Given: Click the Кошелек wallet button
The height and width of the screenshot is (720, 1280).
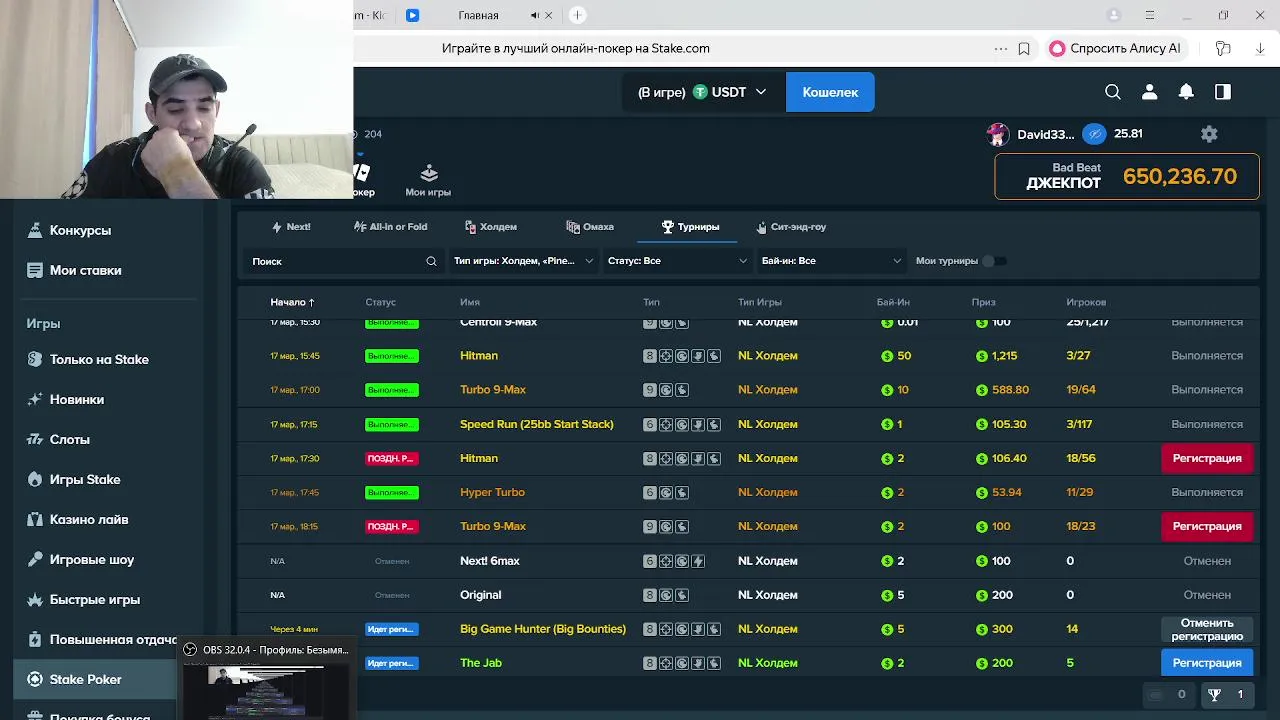Looking at the screenshot, I should click(x=830, y=92).
